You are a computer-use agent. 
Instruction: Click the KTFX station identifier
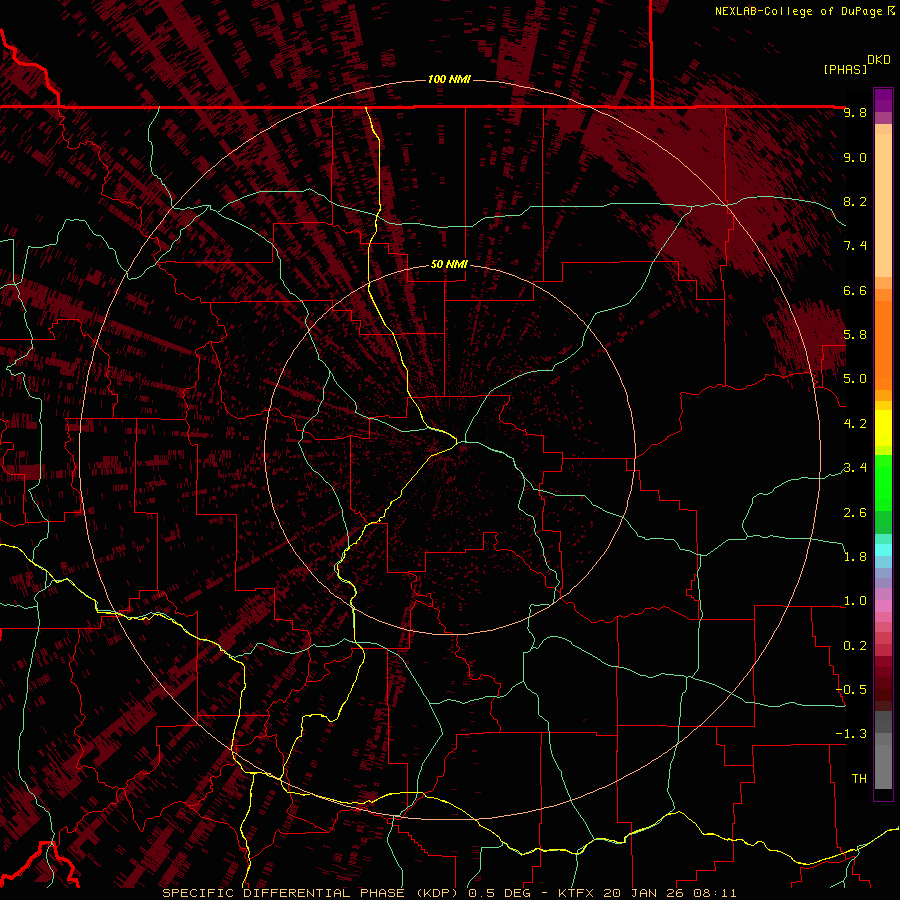click(575, 893)
